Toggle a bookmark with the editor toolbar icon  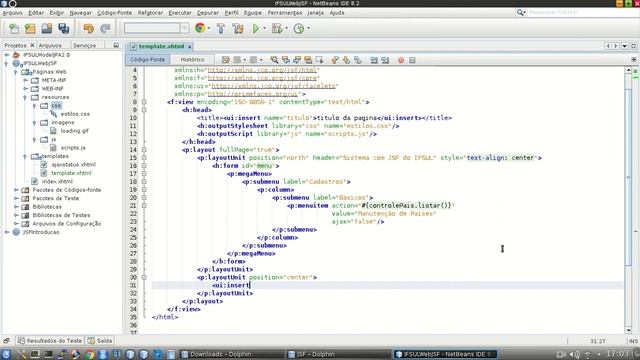click(x=358, y=60)
